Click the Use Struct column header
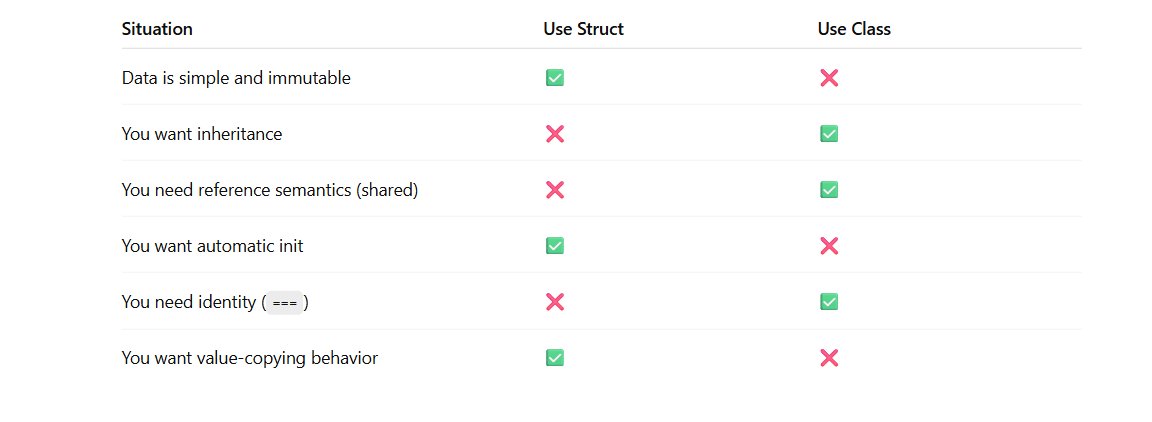 [583, 29]
